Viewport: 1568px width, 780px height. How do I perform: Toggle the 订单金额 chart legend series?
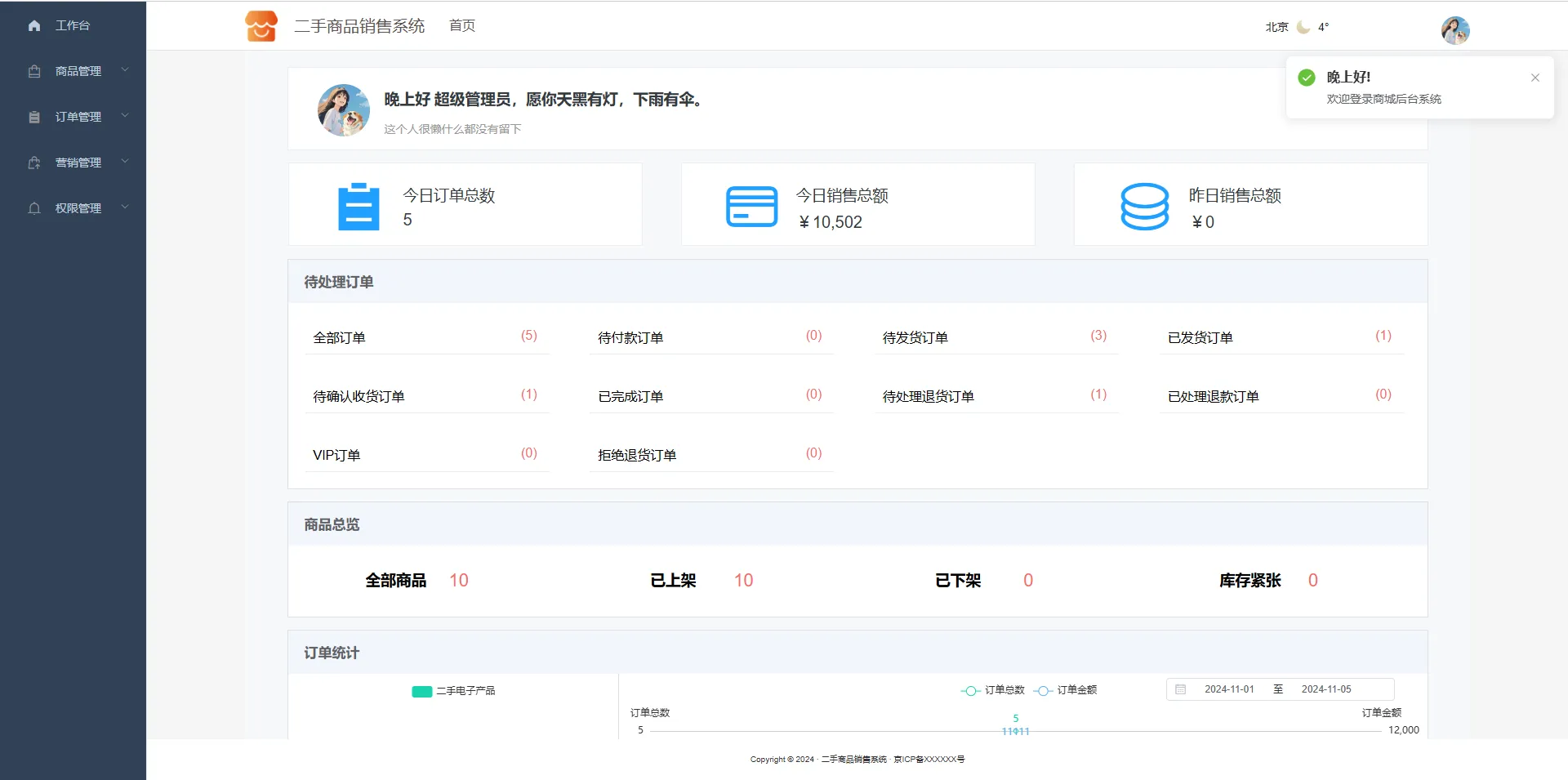1066,690
